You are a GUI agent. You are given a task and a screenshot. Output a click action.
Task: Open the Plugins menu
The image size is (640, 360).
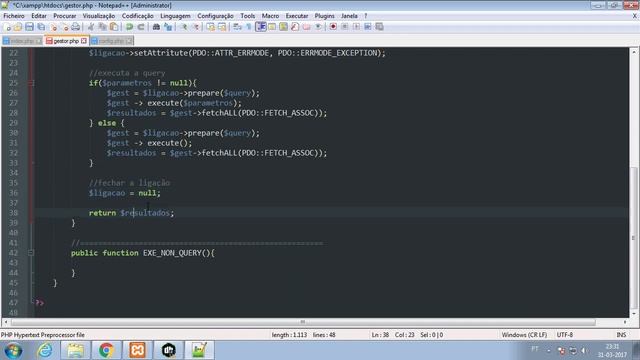[x=324, y=16]
